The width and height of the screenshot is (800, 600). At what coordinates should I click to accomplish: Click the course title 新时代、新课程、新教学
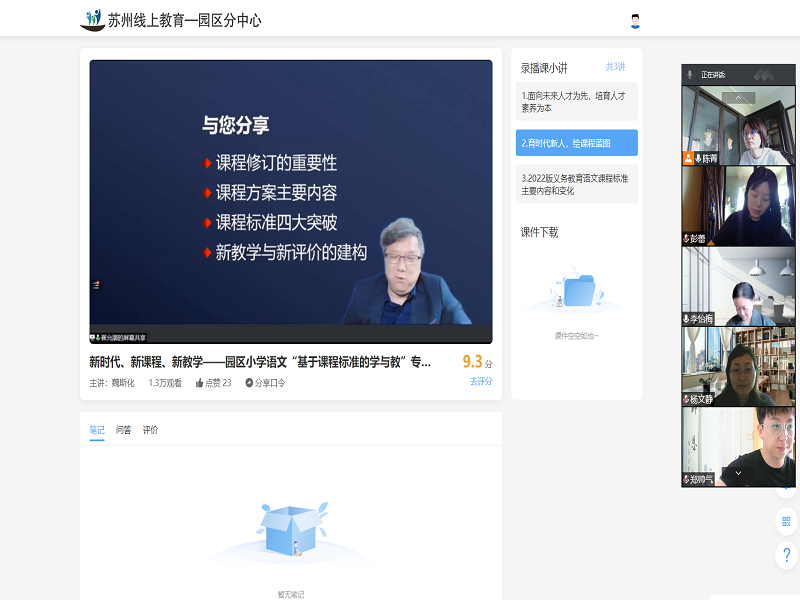point(260,362)
